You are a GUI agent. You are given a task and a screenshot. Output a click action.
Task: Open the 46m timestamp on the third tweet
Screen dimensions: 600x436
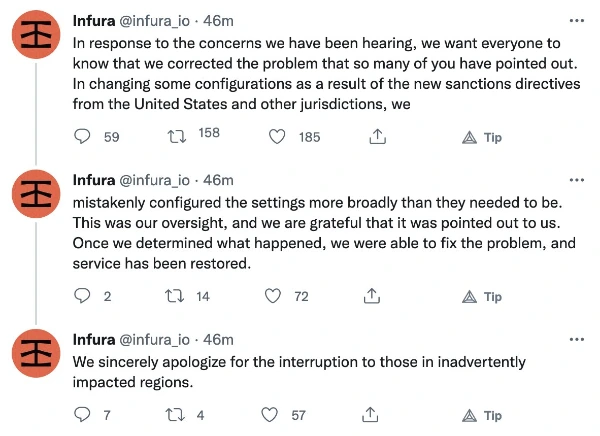(219, 340)
